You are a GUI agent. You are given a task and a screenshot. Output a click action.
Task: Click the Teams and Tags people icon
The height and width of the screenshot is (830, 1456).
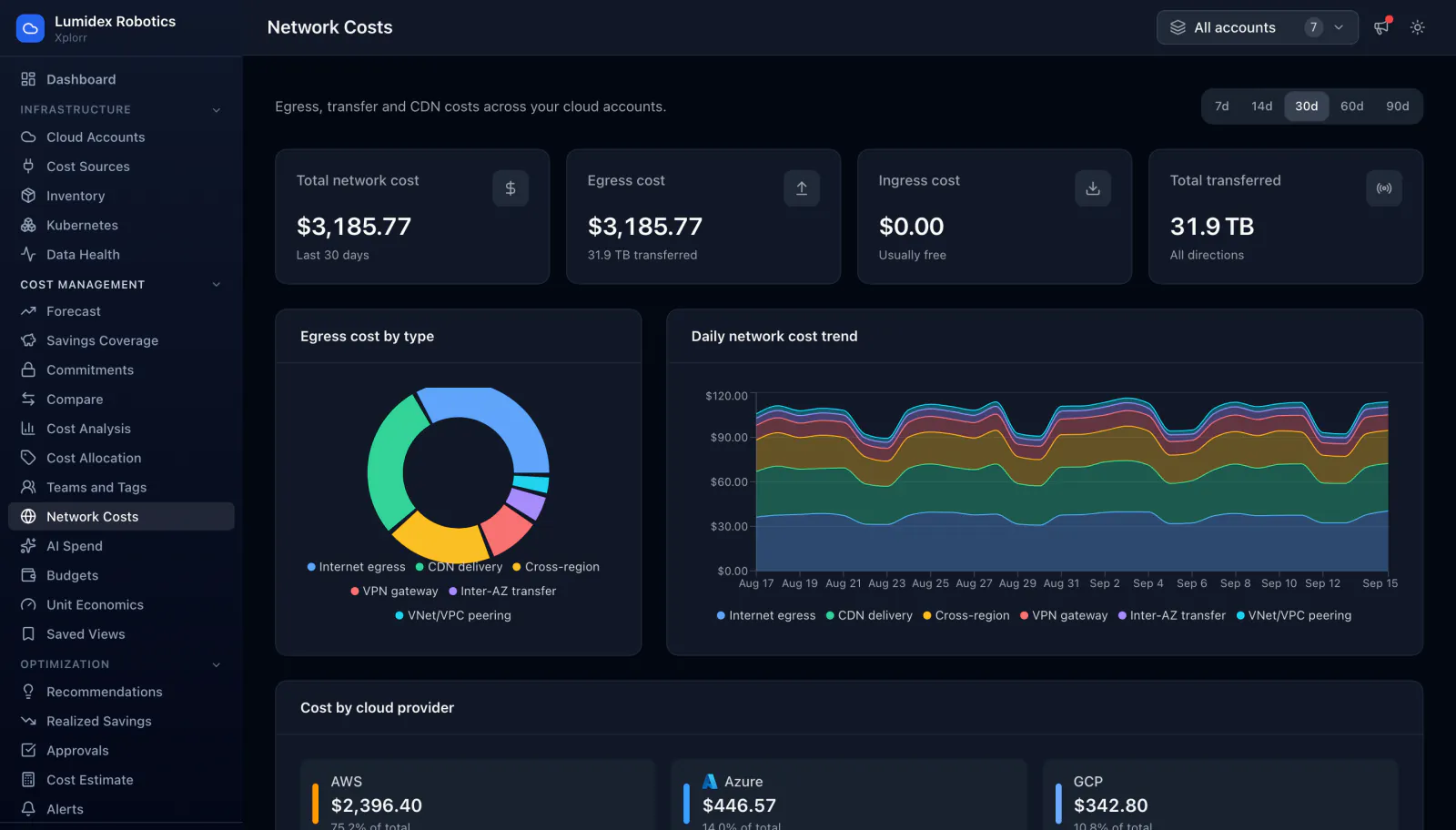[x=28, y=487]
